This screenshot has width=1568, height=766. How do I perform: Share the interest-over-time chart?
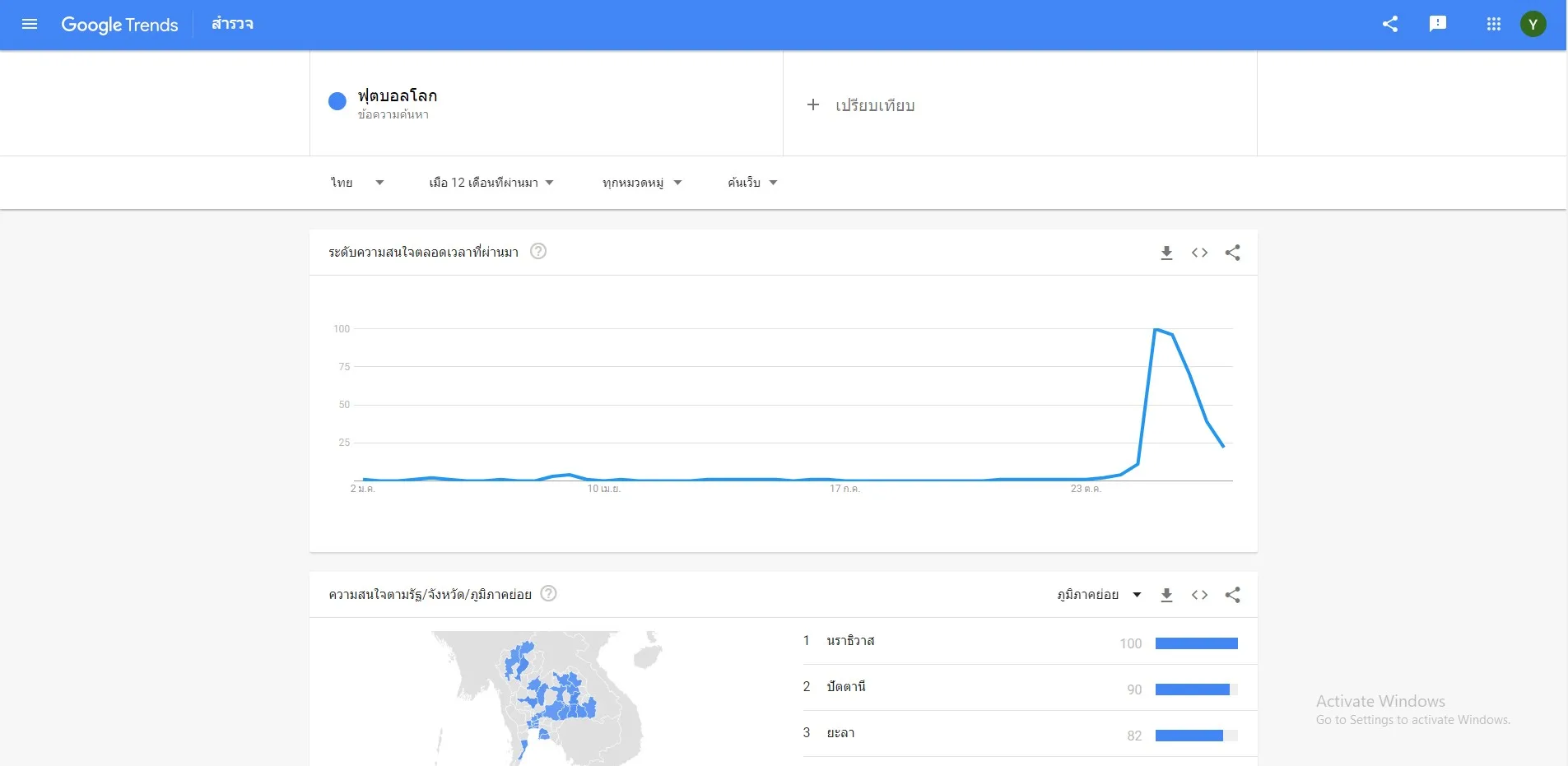1232,253
